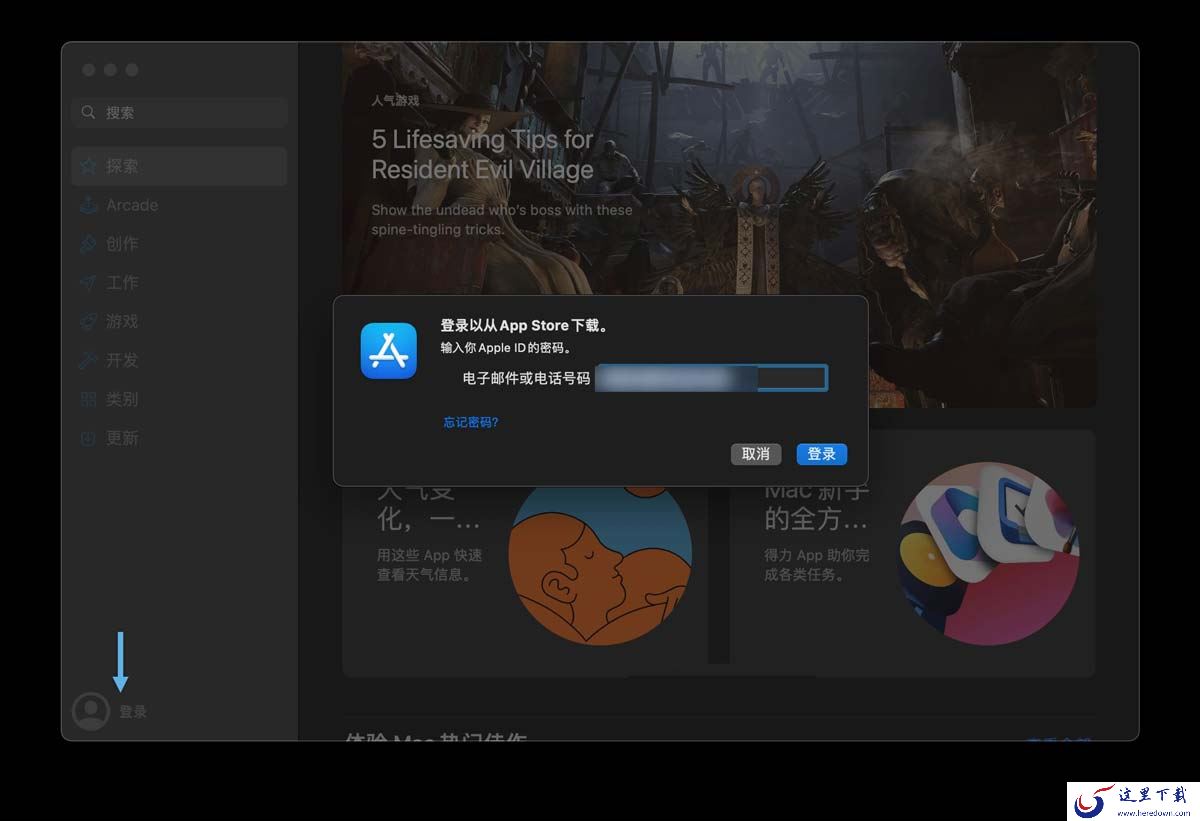Click the paintbrush icon beside 创作

[89, 244]
